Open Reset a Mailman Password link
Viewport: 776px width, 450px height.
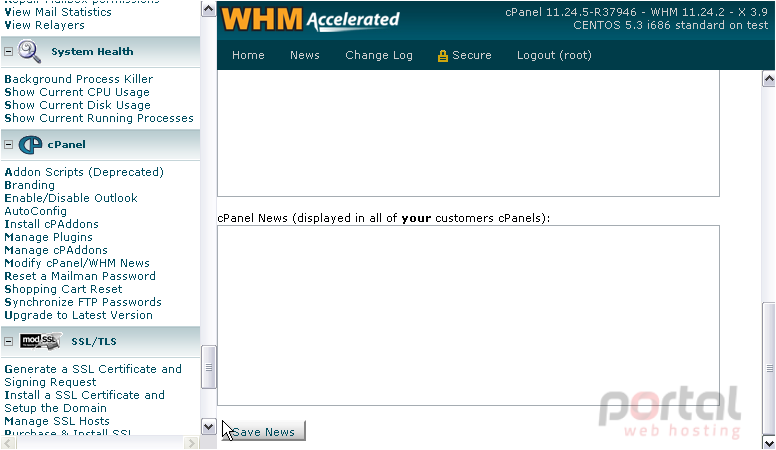click(x=80, y=276)
